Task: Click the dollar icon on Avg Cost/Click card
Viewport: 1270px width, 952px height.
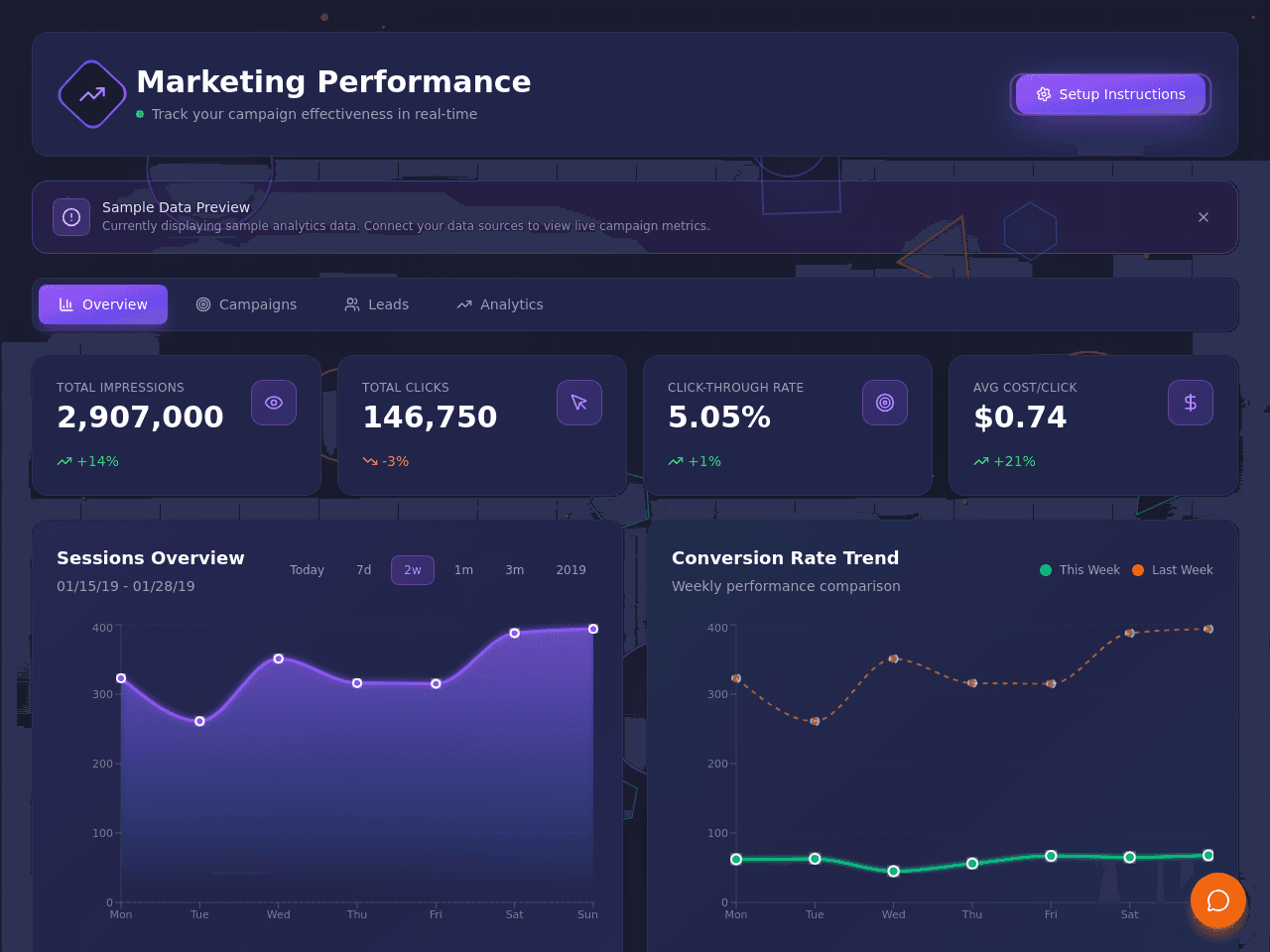Action: 1191,403
